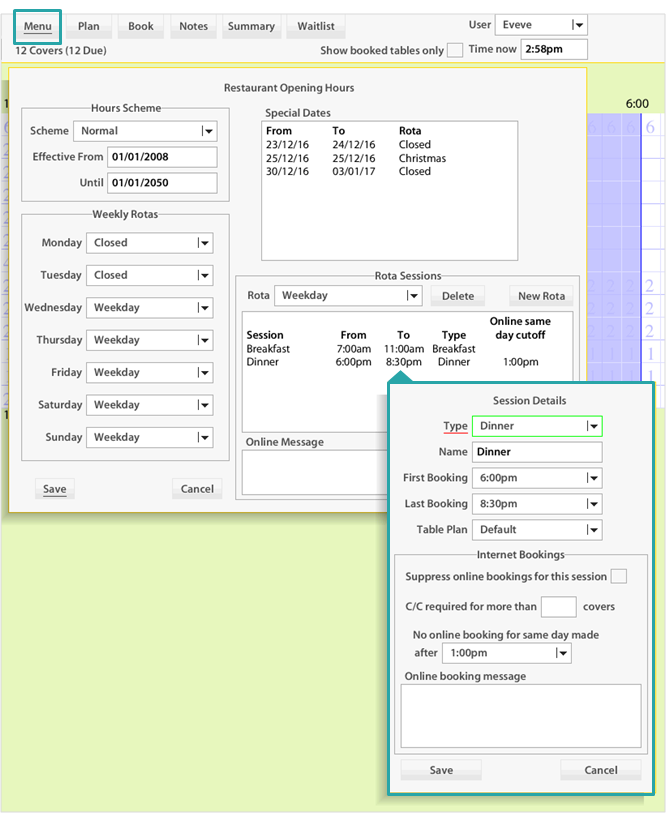Expand the Scheme dropdown set to Normal
This screenshot has height=823, width=671.
[x=145, y=131]
